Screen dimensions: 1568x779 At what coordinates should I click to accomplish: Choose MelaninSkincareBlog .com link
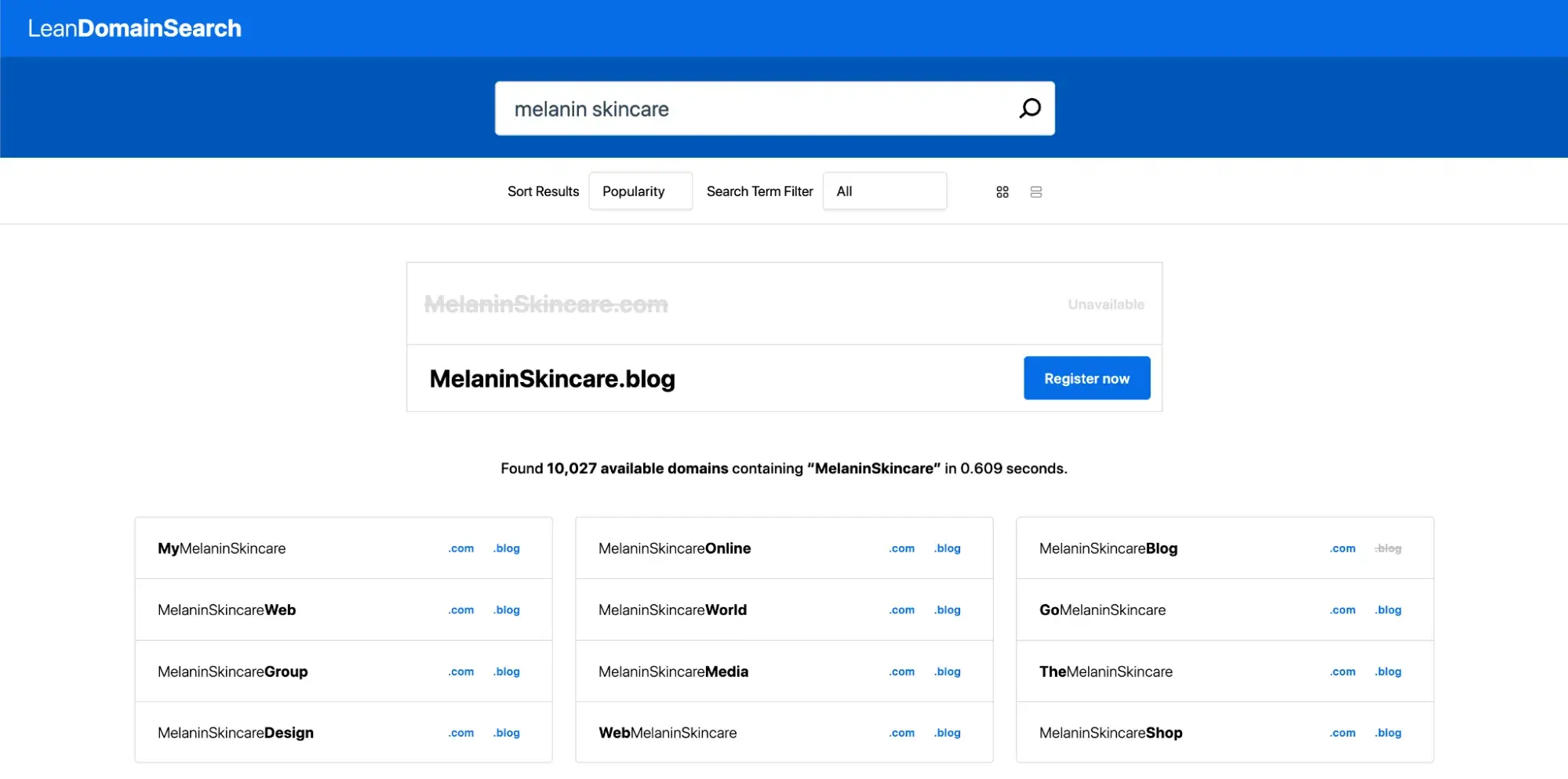(x=1343, y=548)
